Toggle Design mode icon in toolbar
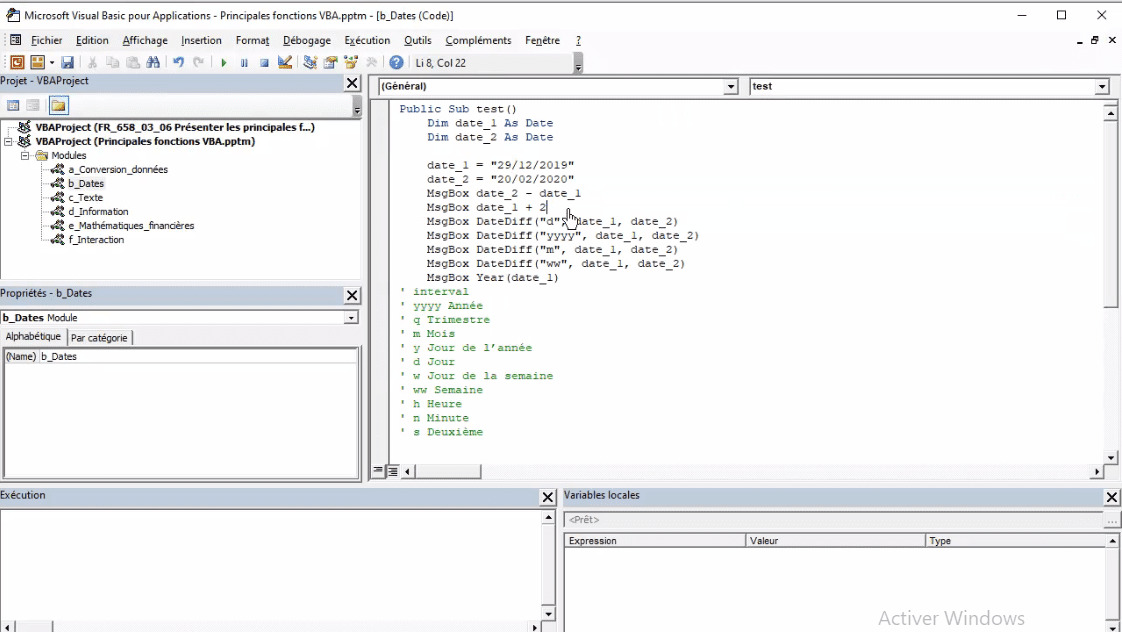Screen dimensions: 1122x632 pos(285,63)
